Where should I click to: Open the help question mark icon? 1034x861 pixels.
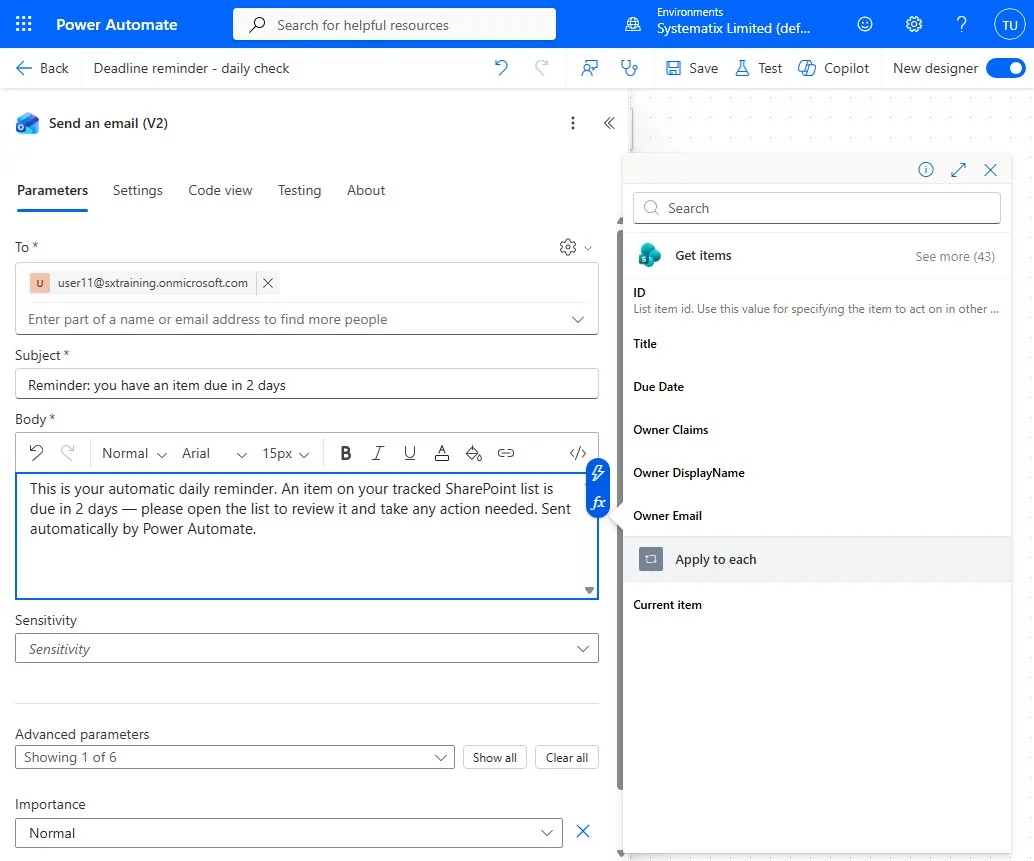[961, 24]
